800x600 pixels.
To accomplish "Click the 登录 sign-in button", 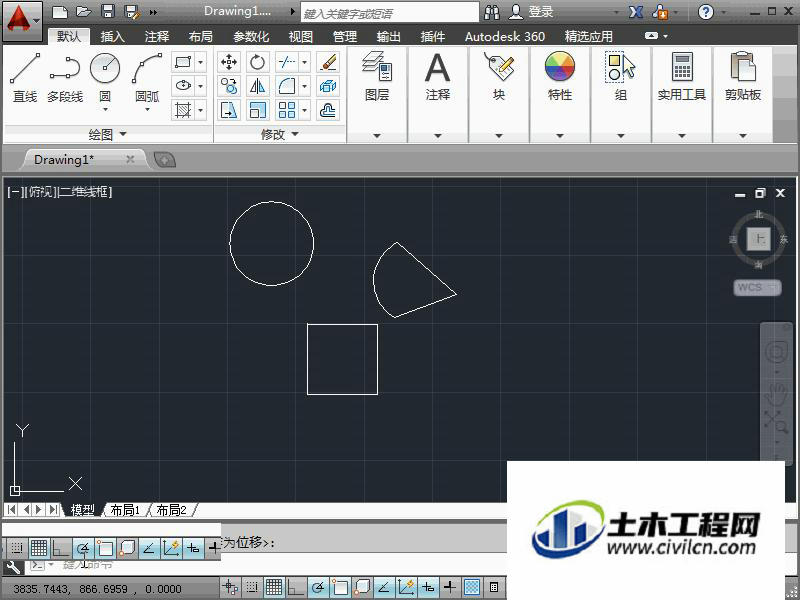I will click(532, 12).
